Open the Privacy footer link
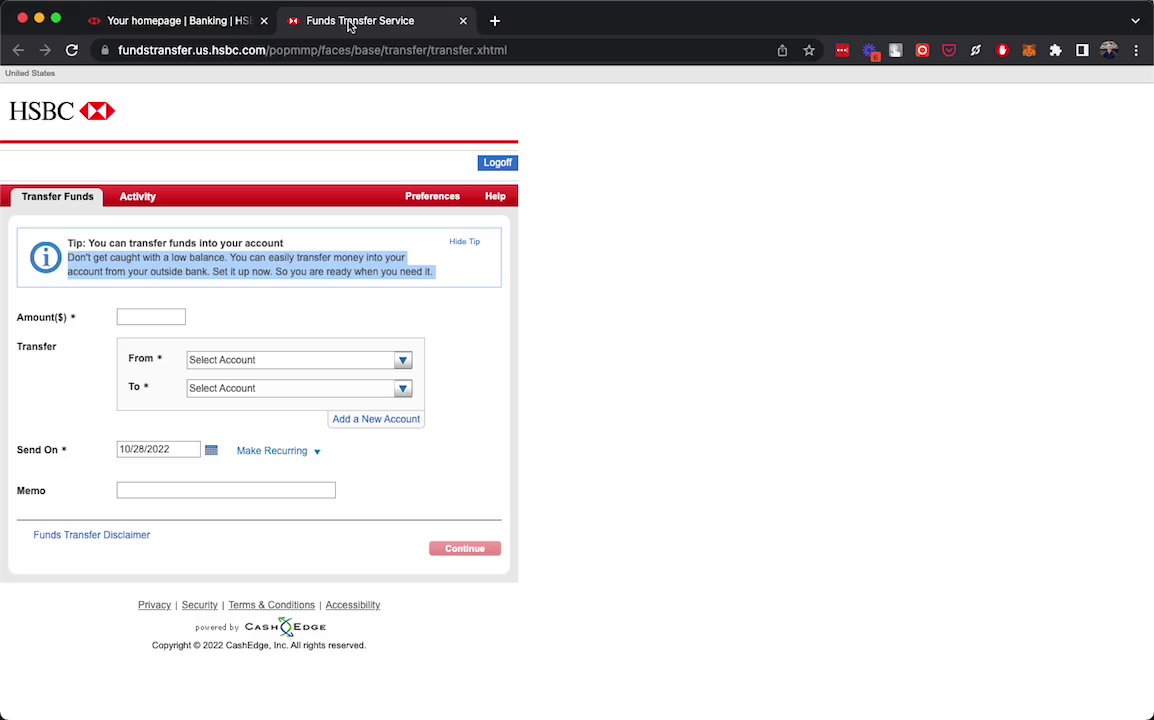Viewport: 1154px width, 720px height. pos(155,605)
